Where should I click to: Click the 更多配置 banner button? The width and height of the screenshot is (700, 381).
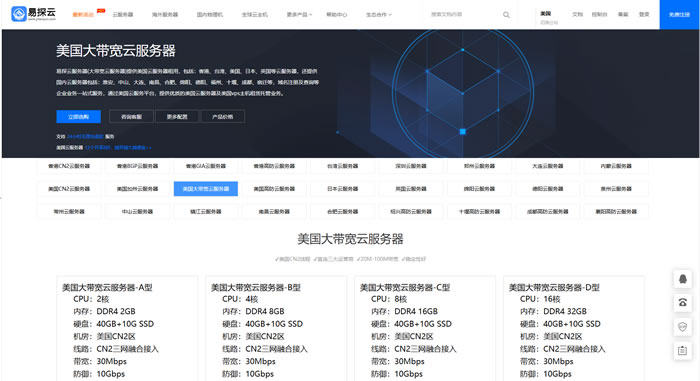[177, 117]
